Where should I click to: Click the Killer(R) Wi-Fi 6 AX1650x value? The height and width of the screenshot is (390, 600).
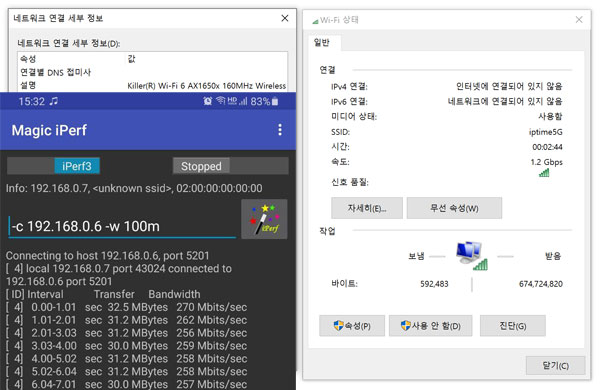click(207, 86)
